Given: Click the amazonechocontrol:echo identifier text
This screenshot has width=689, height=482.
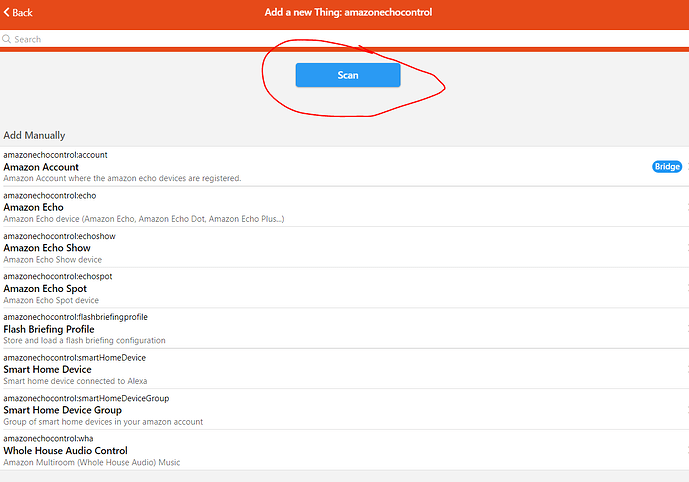Looking at the screenshot, I should pos(50,196).
